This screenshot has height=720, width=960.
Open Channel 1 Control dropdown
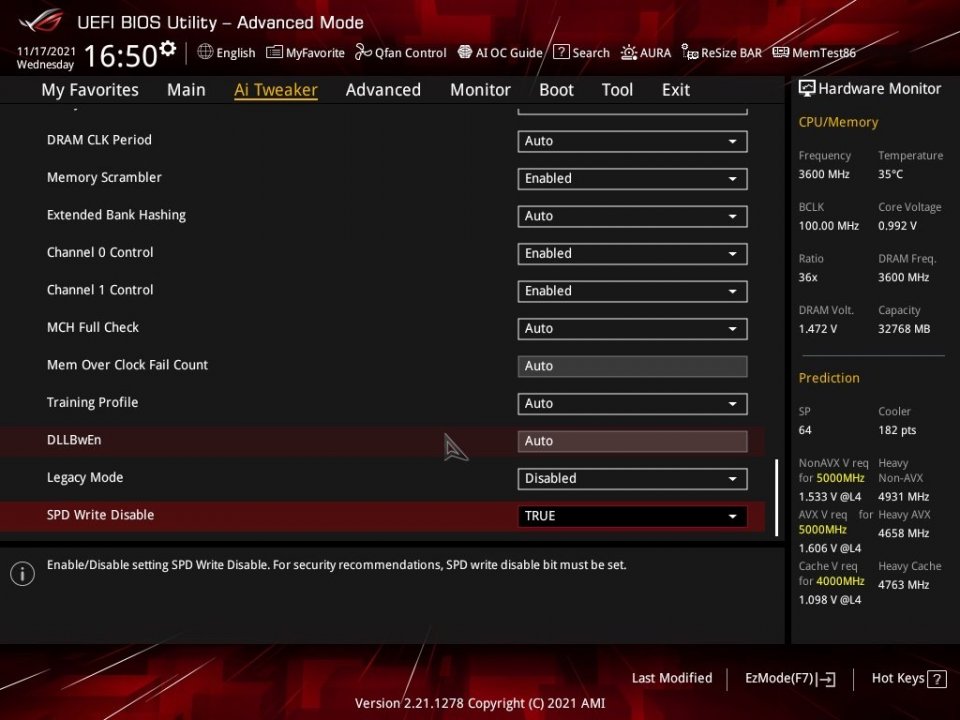click(632, 291)
